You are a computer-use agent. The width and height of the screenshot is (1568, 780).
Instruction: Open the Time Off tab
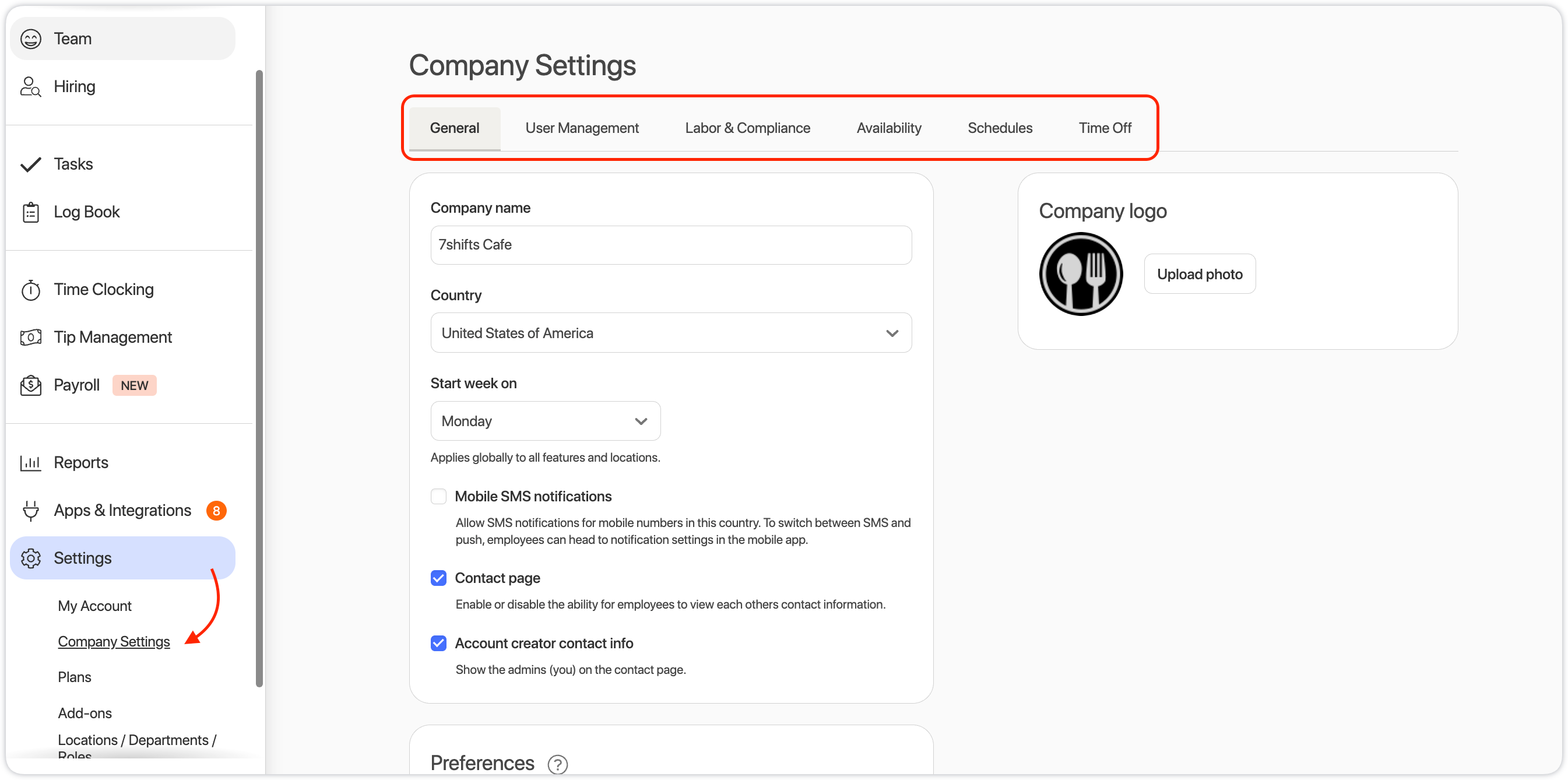1104,128
